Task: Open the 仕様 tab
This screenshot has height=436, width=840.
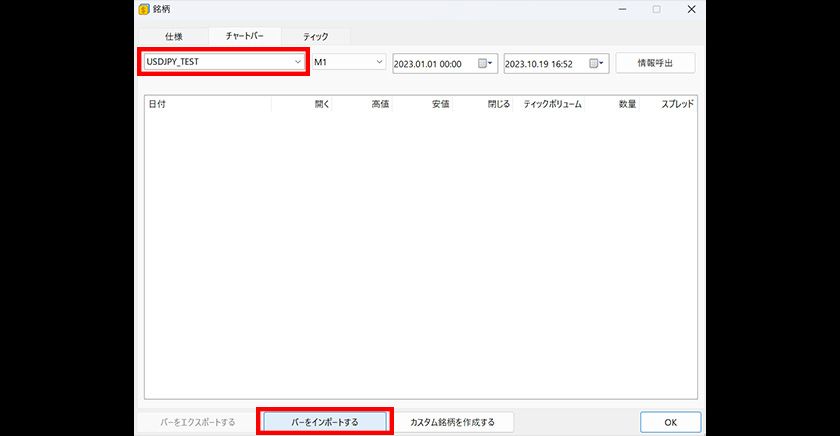Action: click(x=174, y=36)
